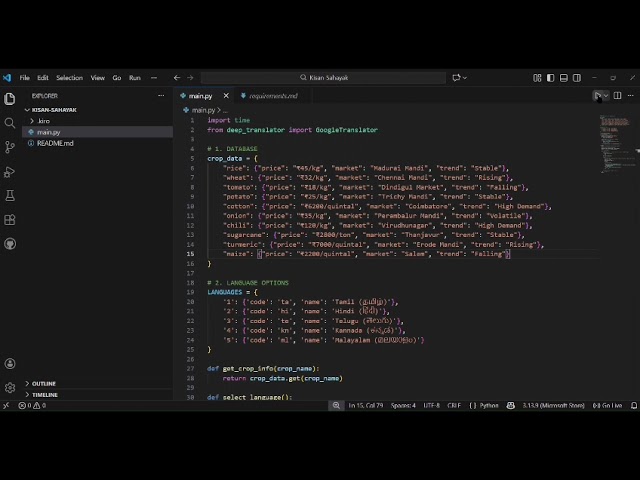The image size is (640, 480).
Task: Click the LANGUAGES variable on line 19
Action: click(x=224, y=292)
